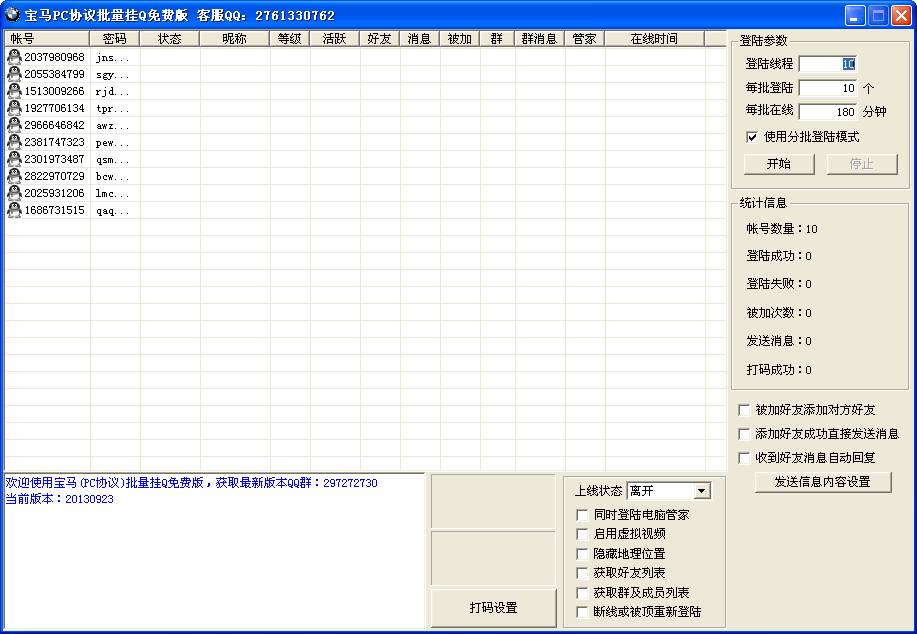Click the 在线时间 column header
Screen dimensions: 917x634
pyautogui.click(x=654, y=39)
